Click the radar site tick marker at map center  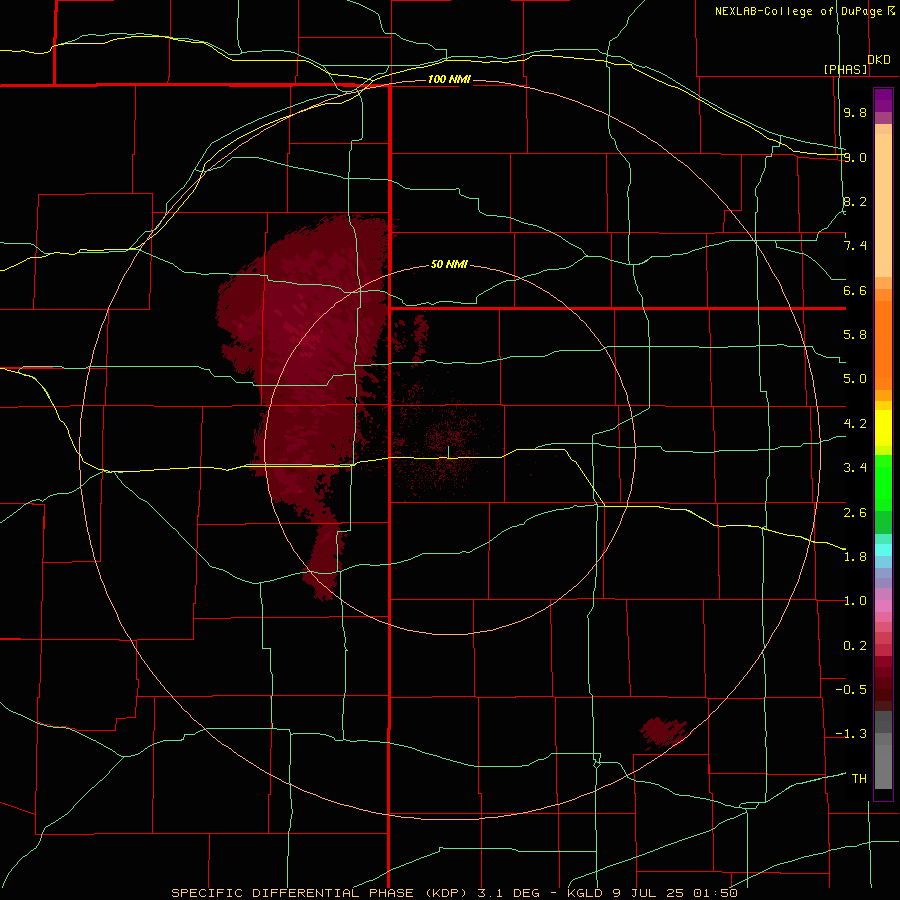pyautogui.click(x=448, y=452)
